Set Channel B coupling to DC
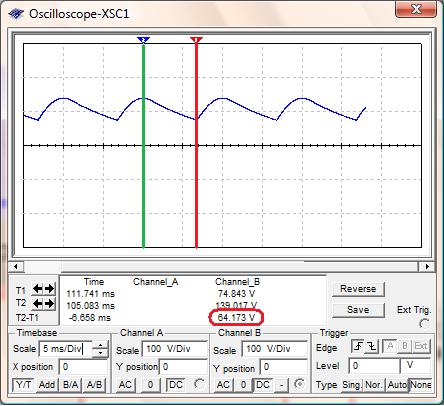Image resolution: width=444 pixels, height=406 pixels. coord(263,385)
